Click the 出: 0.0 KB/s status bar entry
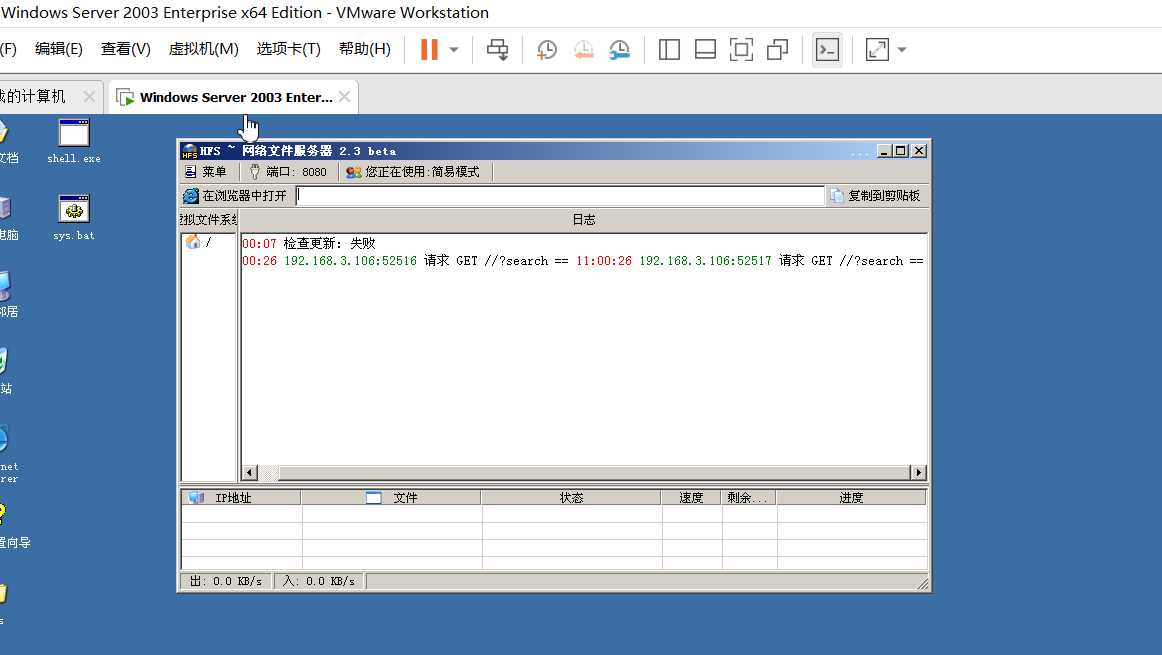1162x655 pixels. coord(226,581)
